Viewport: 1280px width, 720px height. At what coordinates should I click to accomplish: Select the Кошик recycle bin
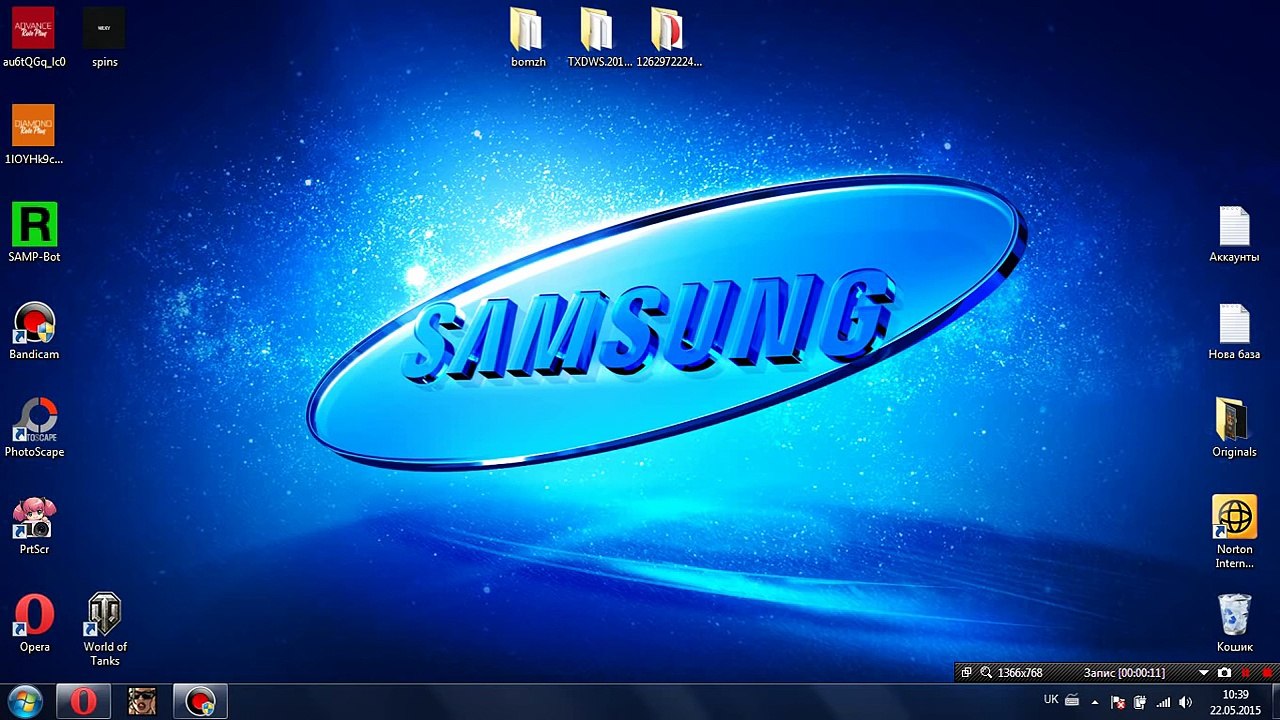point(1234,622)
